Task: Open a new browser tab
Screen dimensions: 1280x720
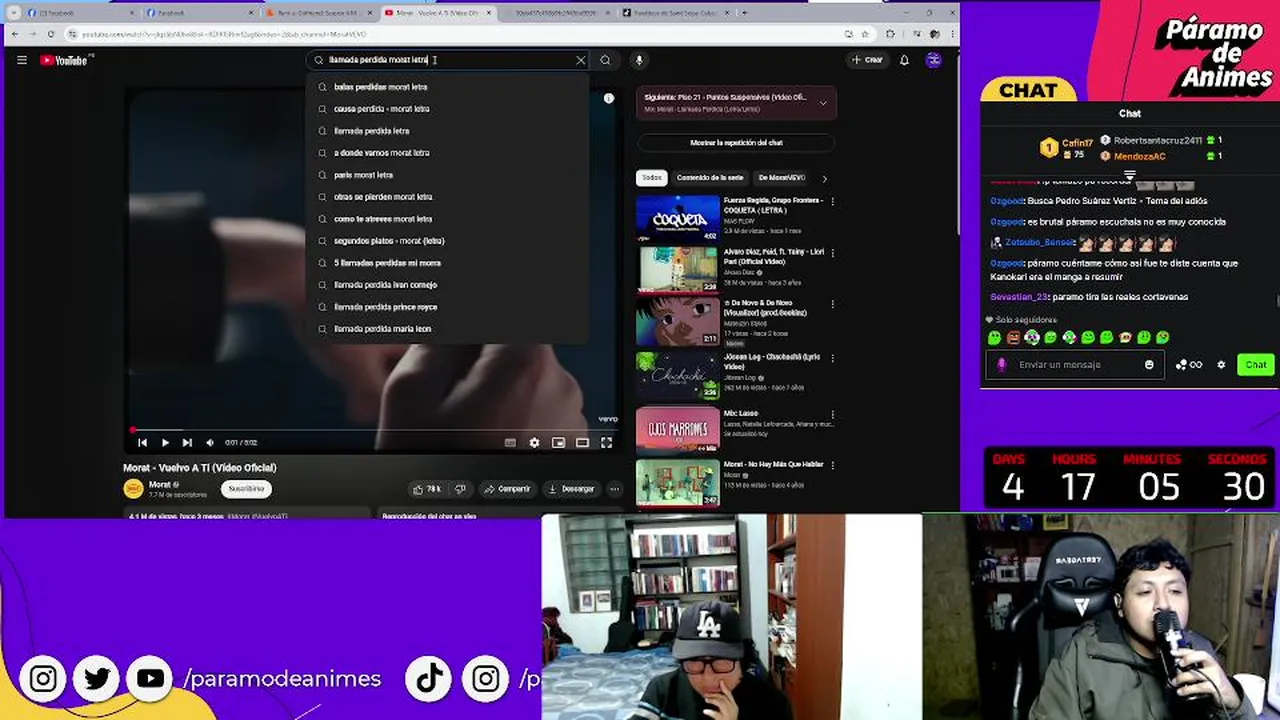Action: click(744, 13)
